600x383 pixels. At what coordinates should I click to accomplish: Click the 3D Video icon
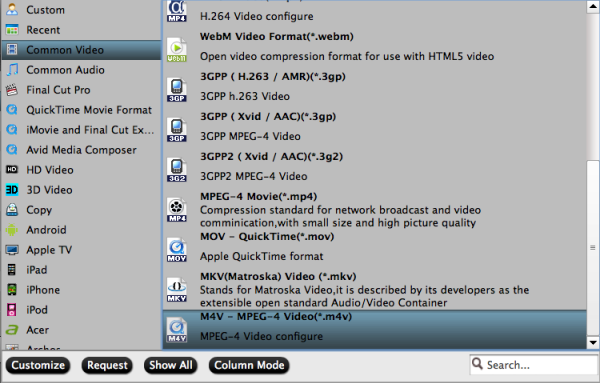click(x=12, y=190)
